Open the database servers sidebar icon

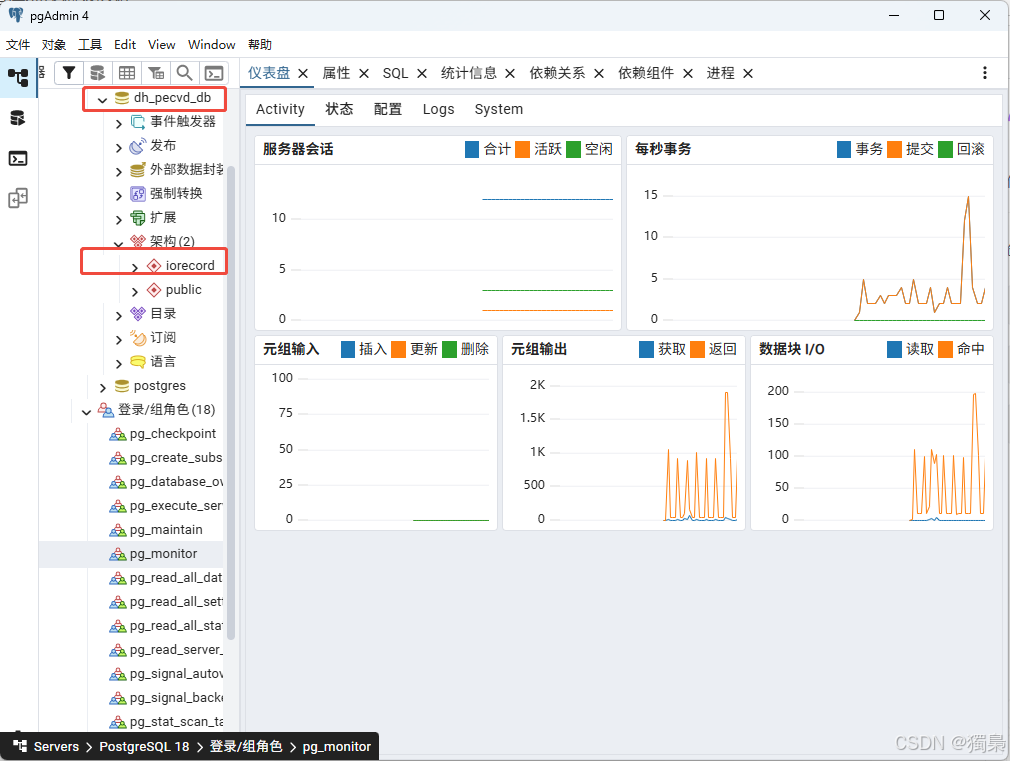(x=18, y=118)
